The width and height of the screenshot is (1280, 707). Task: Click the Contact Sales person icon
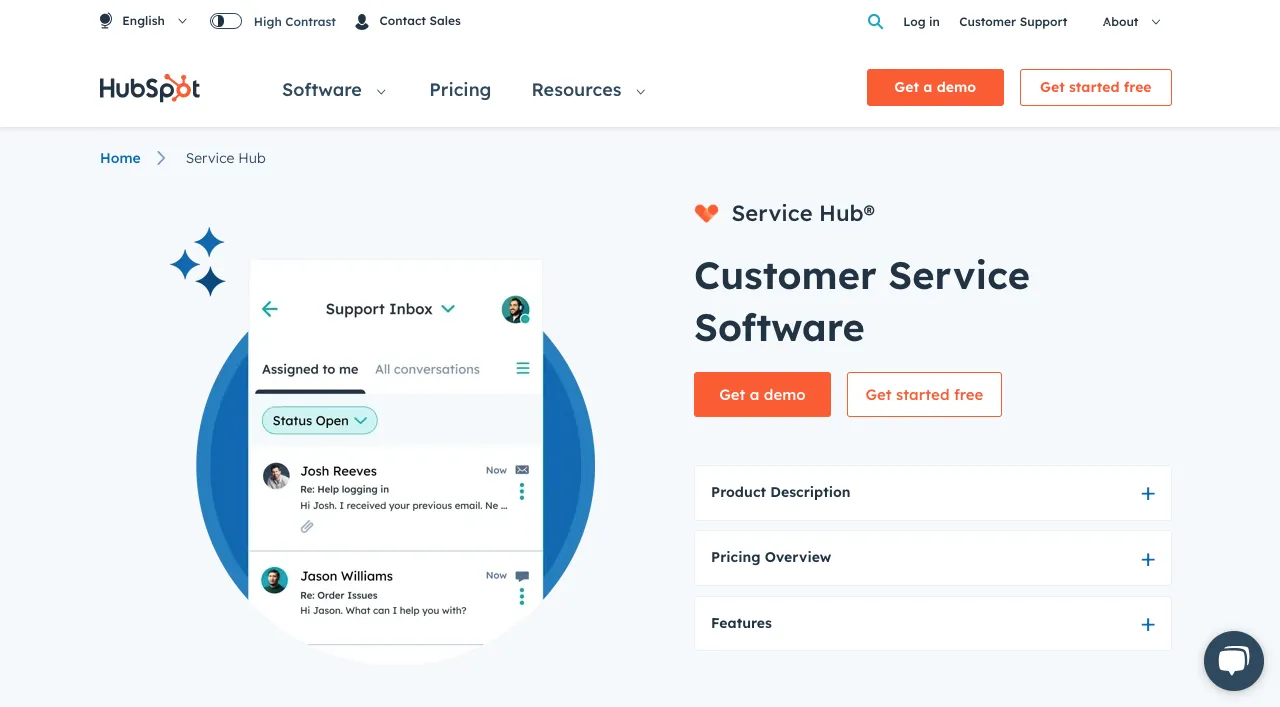(x=362, y=21)
